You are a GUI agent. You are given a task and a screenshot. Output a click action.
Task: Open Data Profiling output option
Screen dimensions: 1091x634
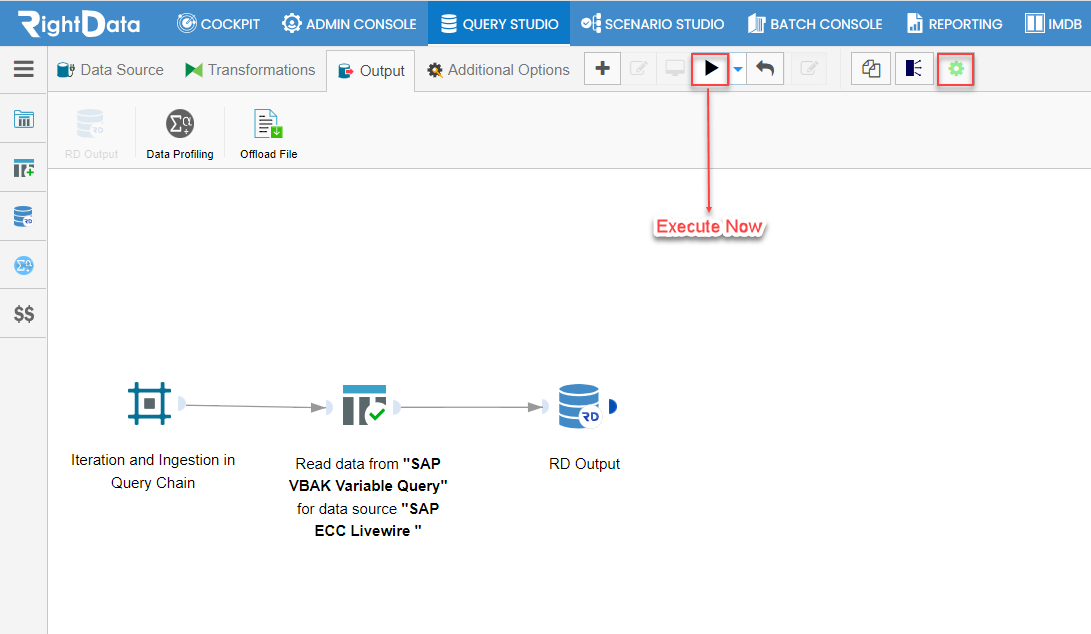click(180, 134)
